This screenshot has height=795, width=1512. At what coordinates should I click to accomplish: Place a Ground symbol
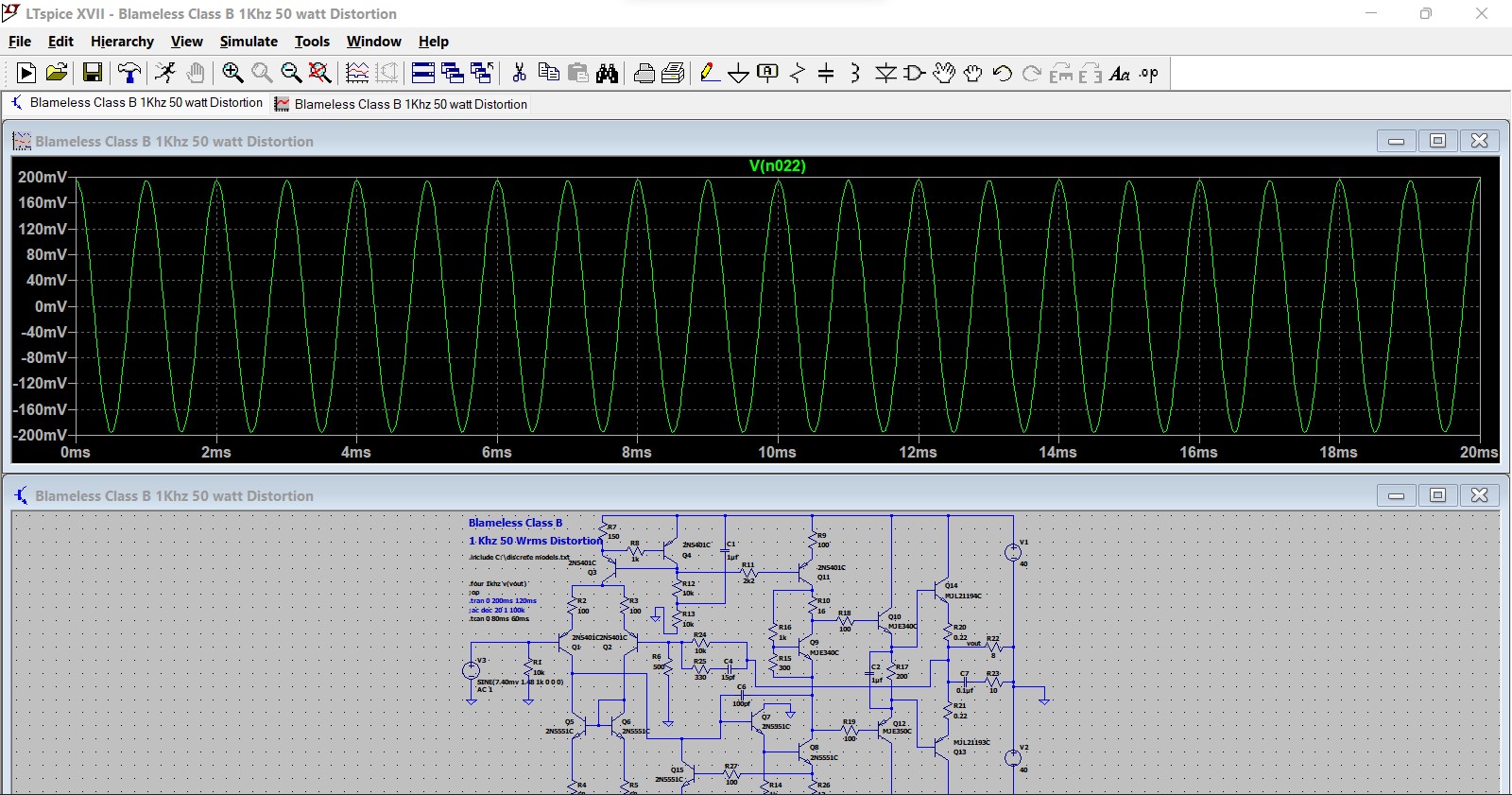click(739, 73)
